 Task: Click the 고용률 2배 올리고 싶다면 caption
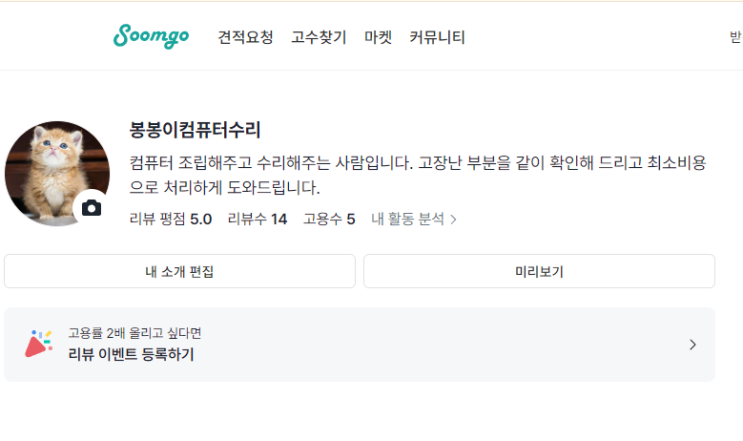134,333
